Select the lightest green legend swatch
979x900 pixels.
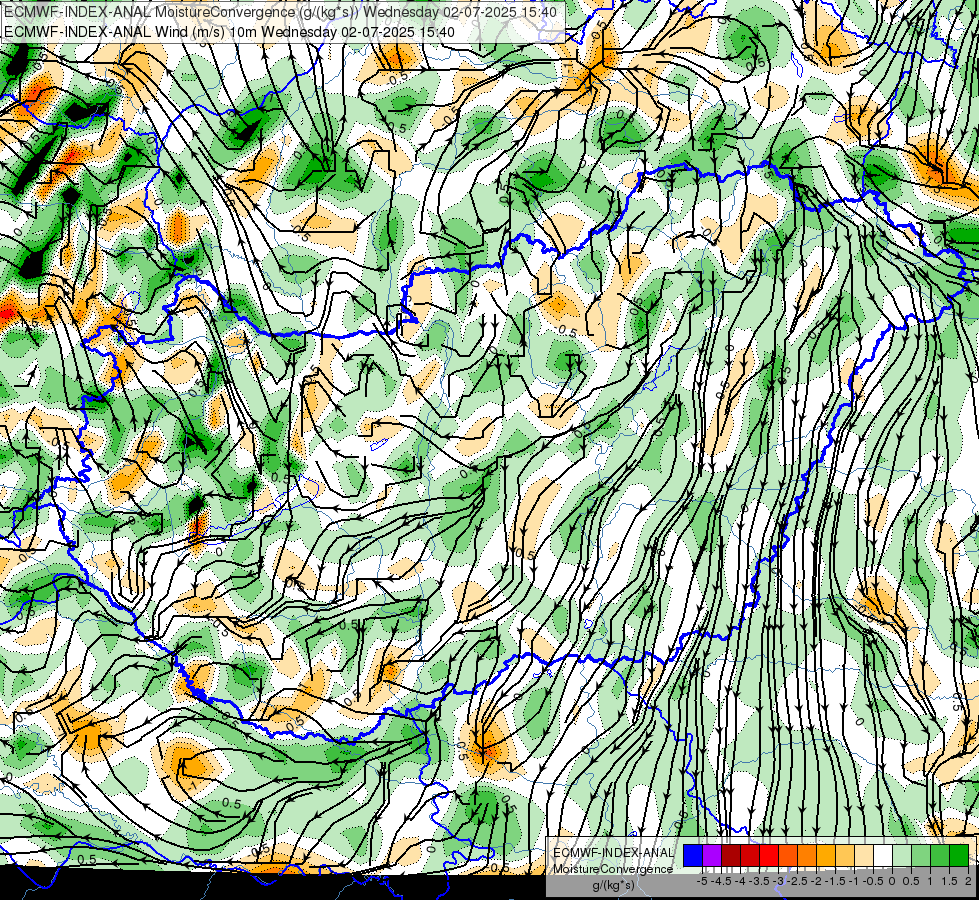(x=902, y=855)
